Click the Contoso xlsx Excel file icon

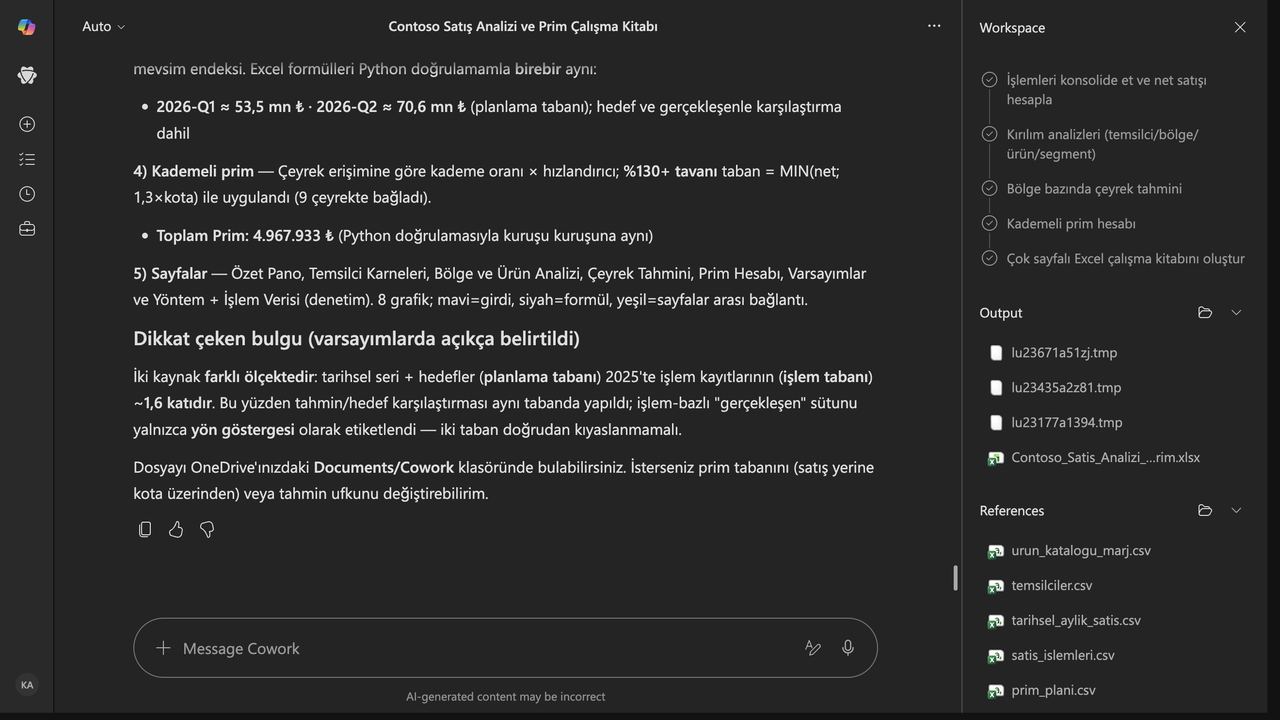click(996, 458)
